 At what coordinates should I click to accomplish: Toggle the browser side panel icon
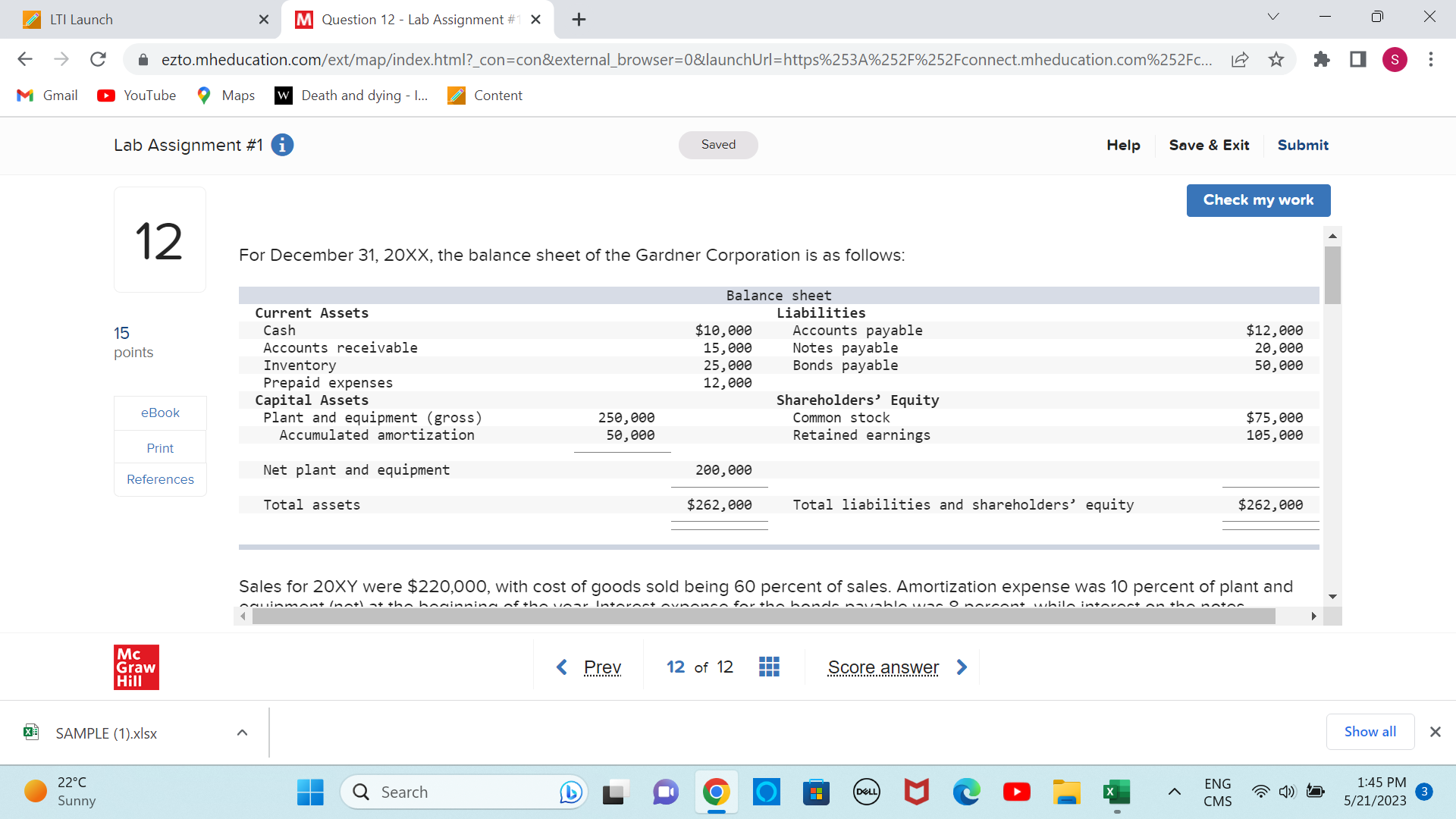(x=1358, y=59)
